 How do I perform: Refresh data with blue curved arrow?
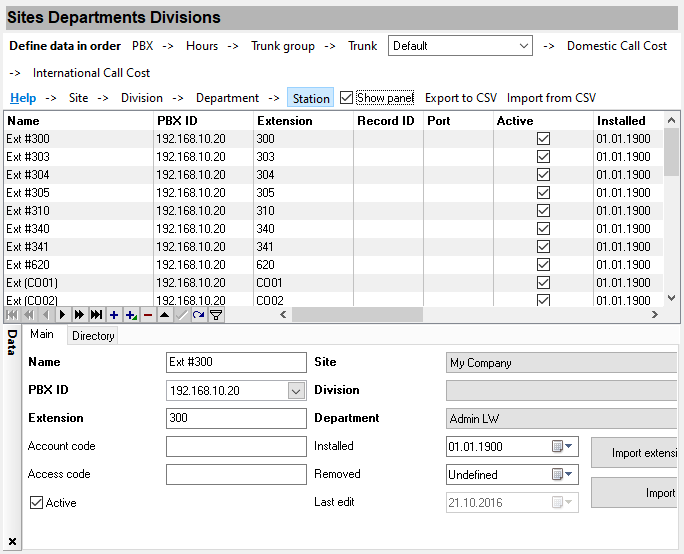point(198,315)
